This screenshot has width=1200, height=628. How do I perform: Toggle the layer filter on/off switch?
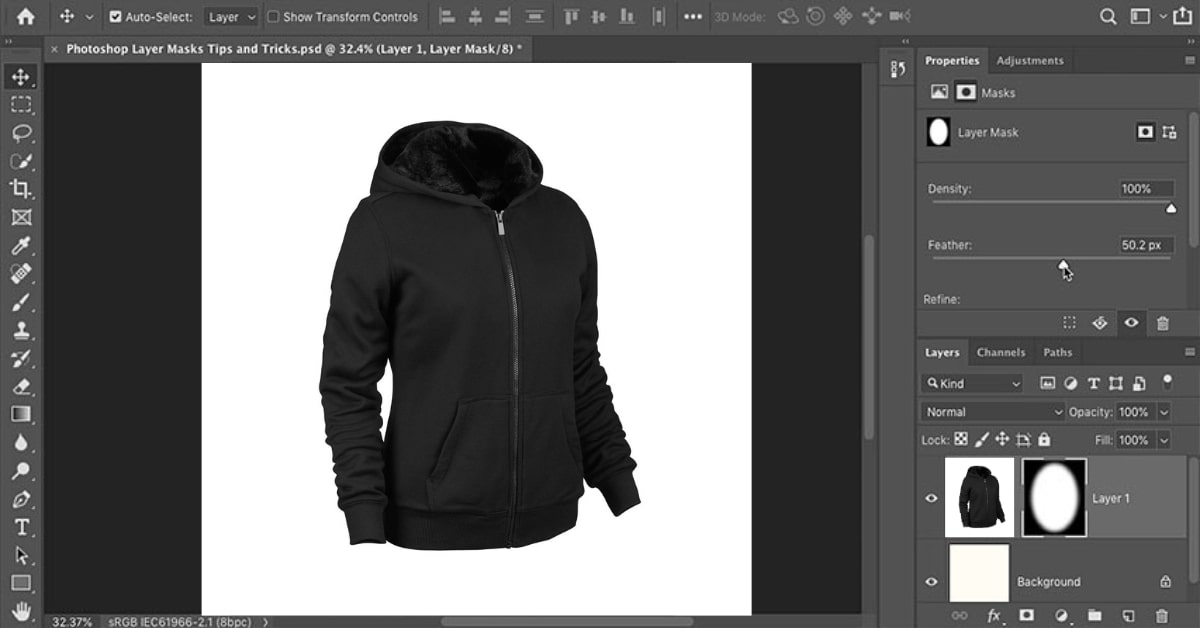1167,381
